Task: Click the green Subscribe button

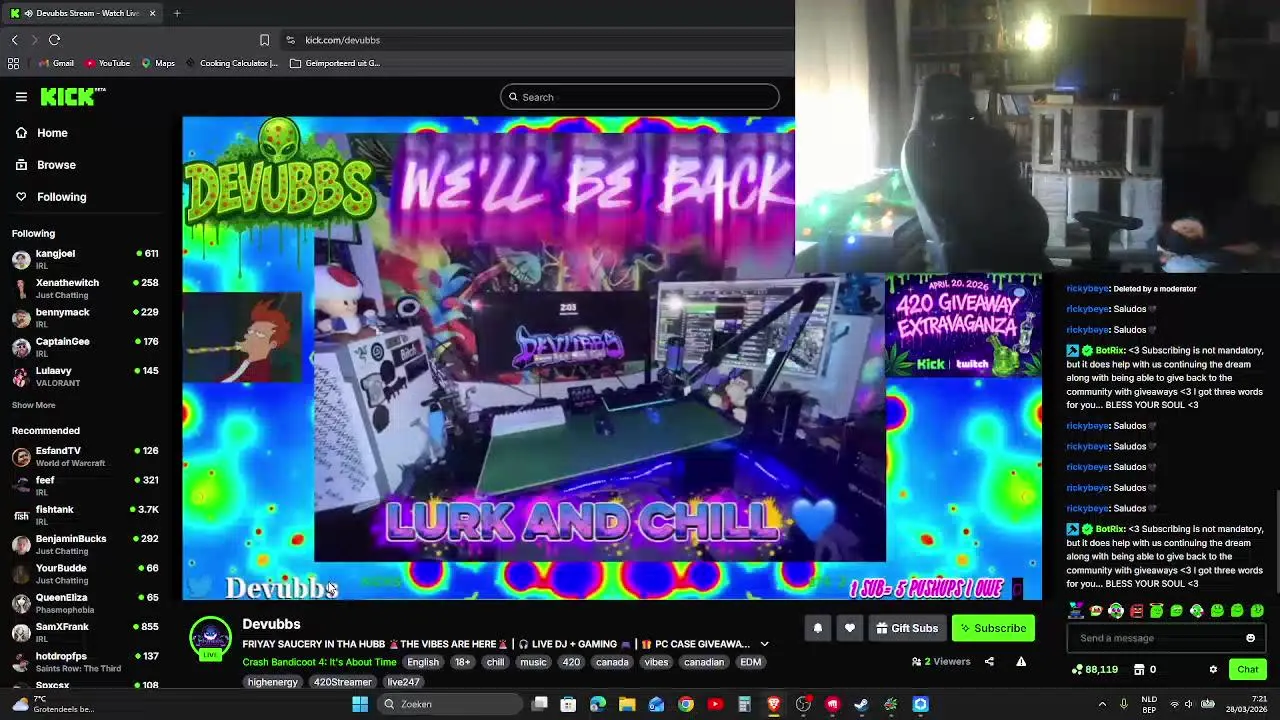Action: point(993,628)
